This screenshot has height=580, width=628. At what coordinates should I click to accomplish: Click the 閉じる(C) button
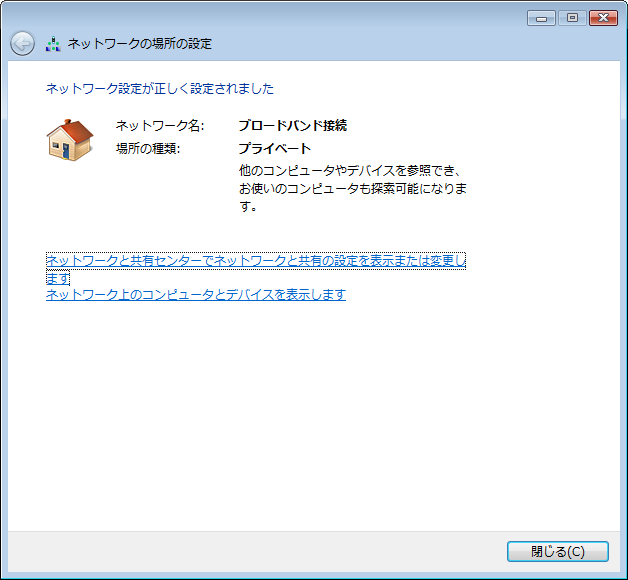point(558,552)
